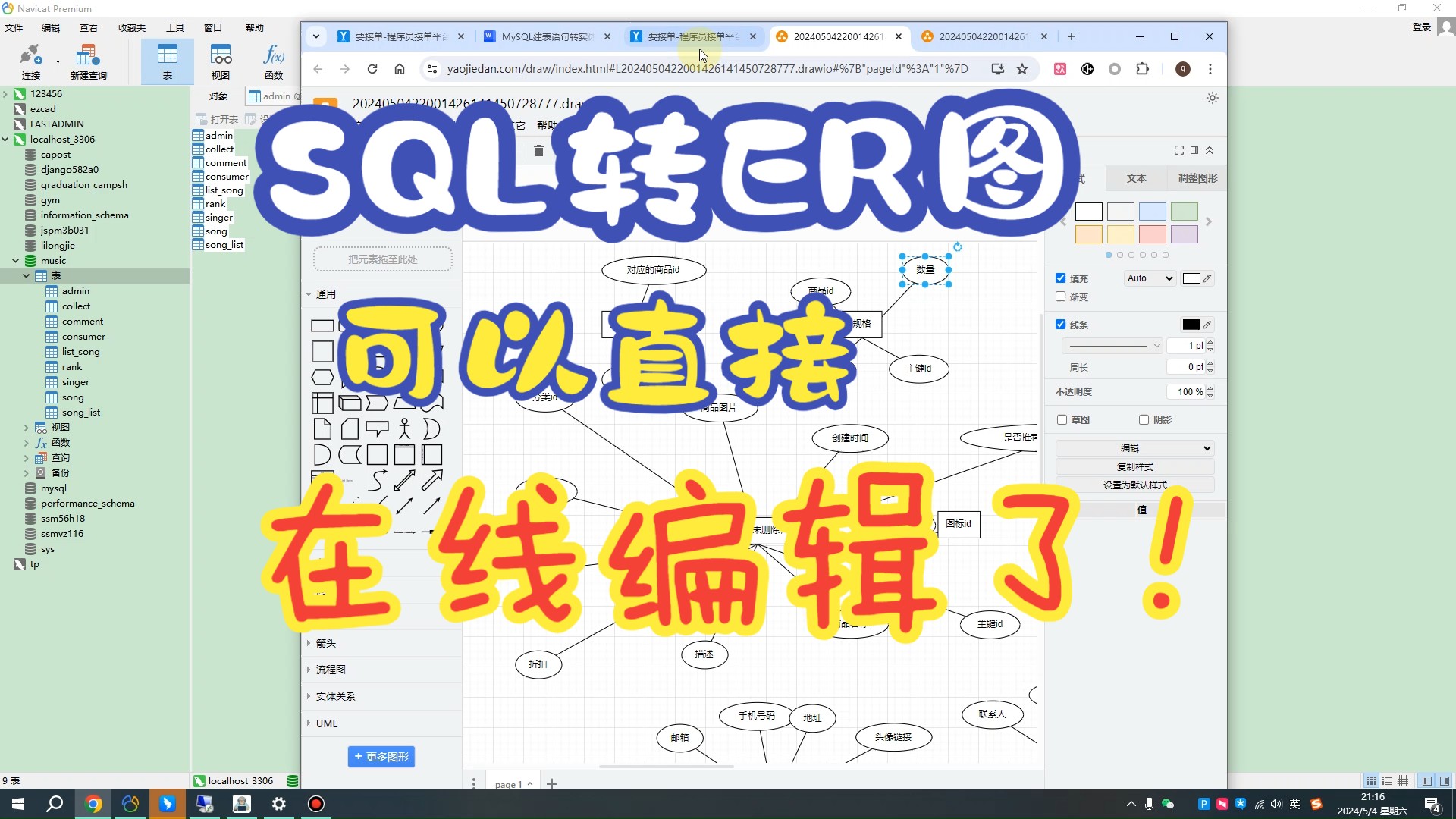Pick the actor stick-figure shape
Viewport: 1456px width, 819px height.
pos(404,429)
